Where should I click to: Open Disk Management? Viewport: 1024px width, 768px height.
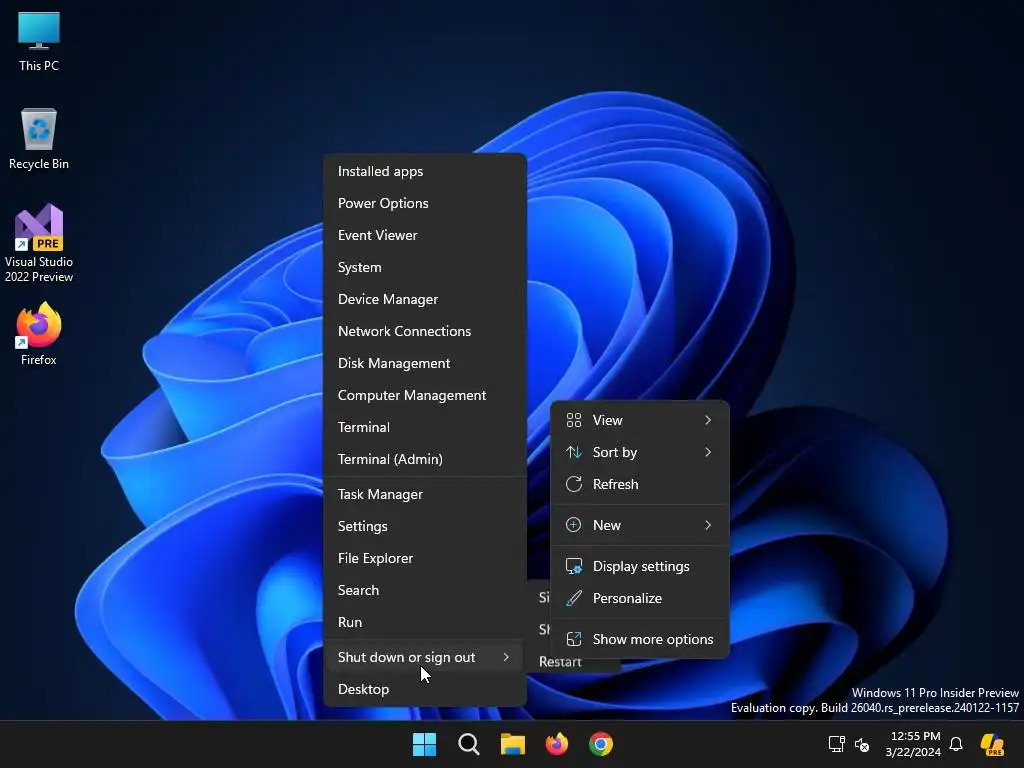click(425, 363)
